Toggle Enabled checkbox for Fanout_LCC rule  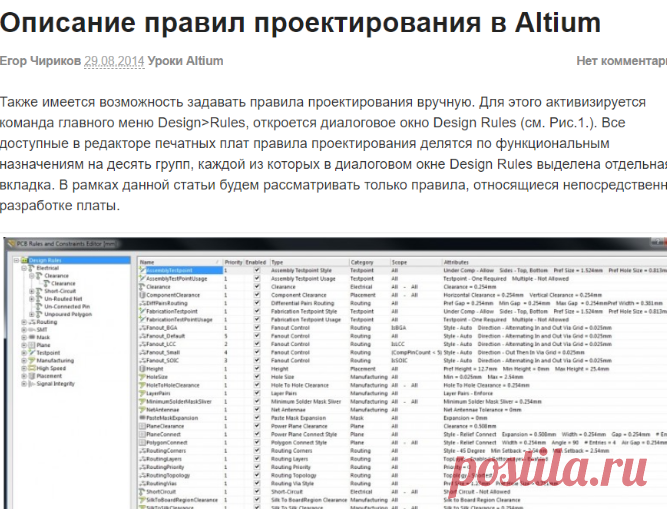(x=257, y=344)
